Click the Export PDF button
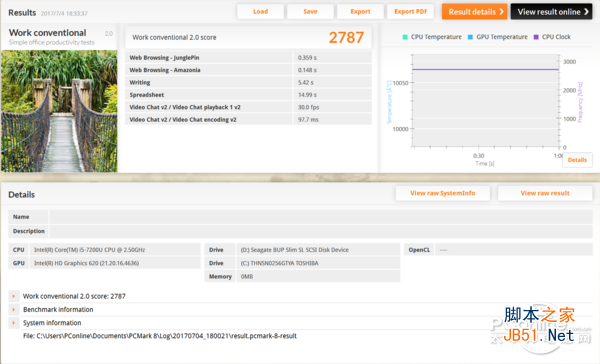Image resolution: width=600 pixels, height=364 pixels. click(411, 11)
